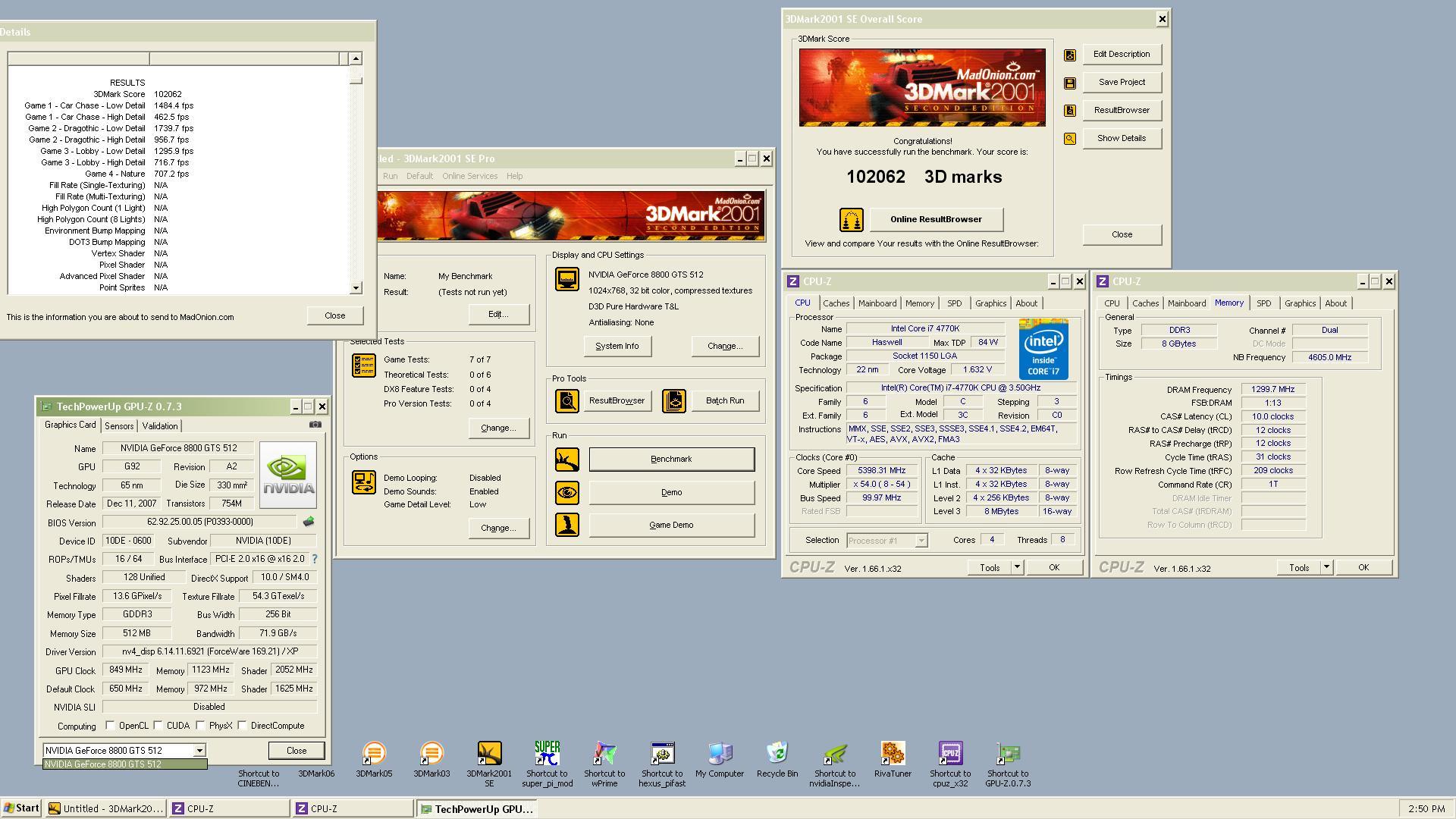Screen dimensions: 1456x819
Task: Click the BIOS save chip icon
Action: tap(309, 522)
